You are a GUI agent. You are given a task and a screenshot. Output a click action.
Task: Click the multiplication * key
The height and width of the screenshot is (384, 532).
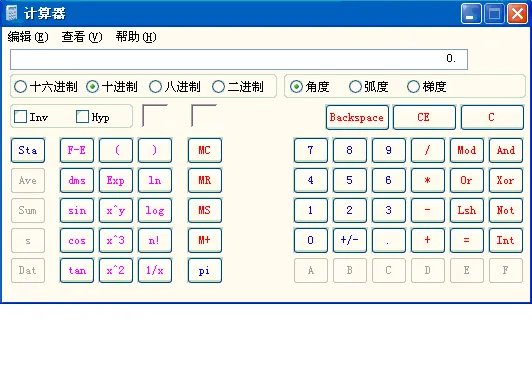coord(428,180)
